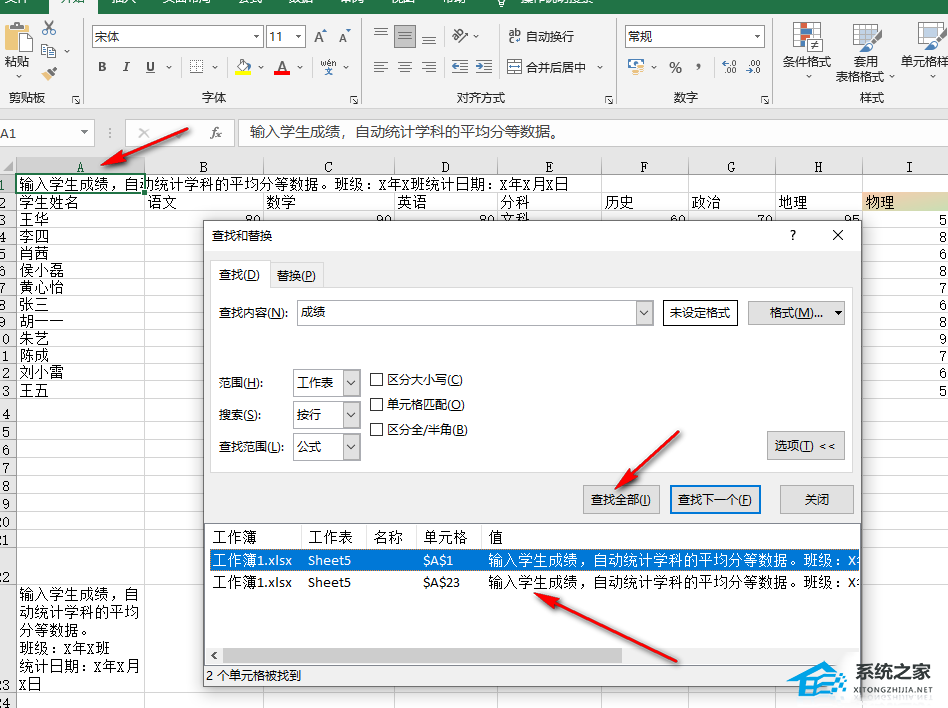The height and width of the screenshot is (708, 948).
Task: Click the 未设定格式 preview button
Action: 700,313
